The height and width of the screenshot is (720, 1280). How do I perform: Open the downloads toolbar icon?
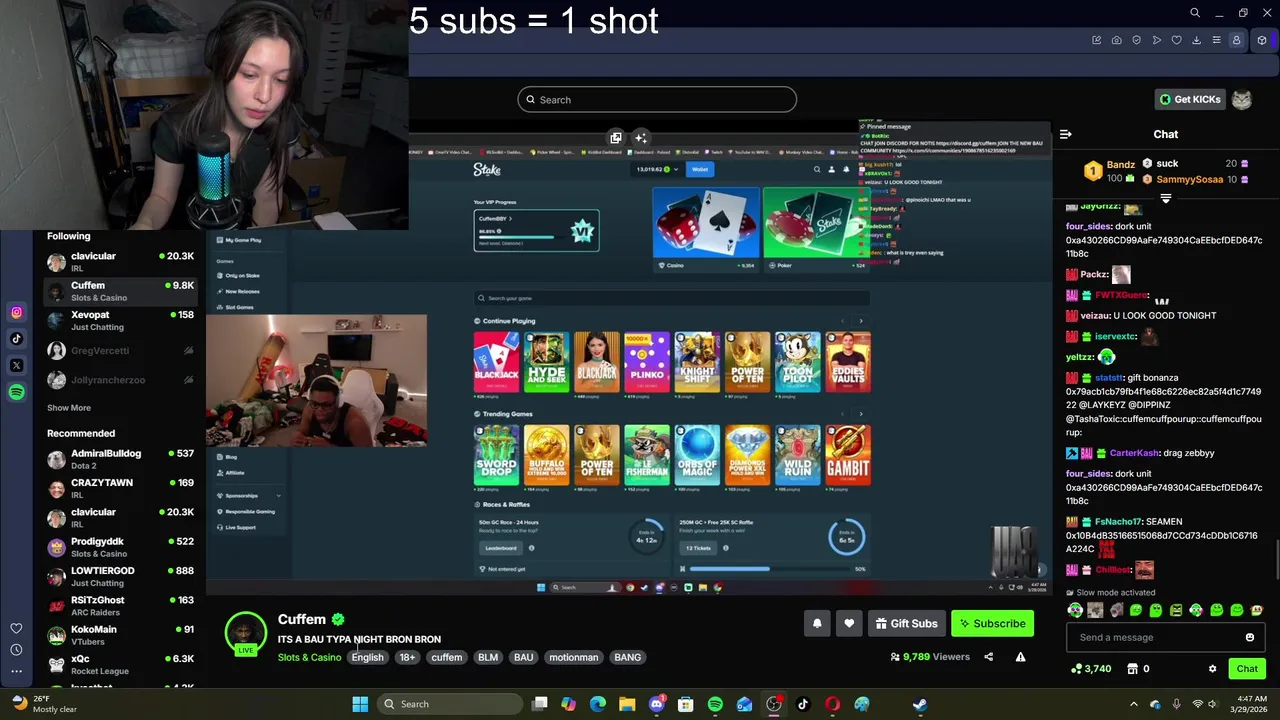click(1197, 40)
